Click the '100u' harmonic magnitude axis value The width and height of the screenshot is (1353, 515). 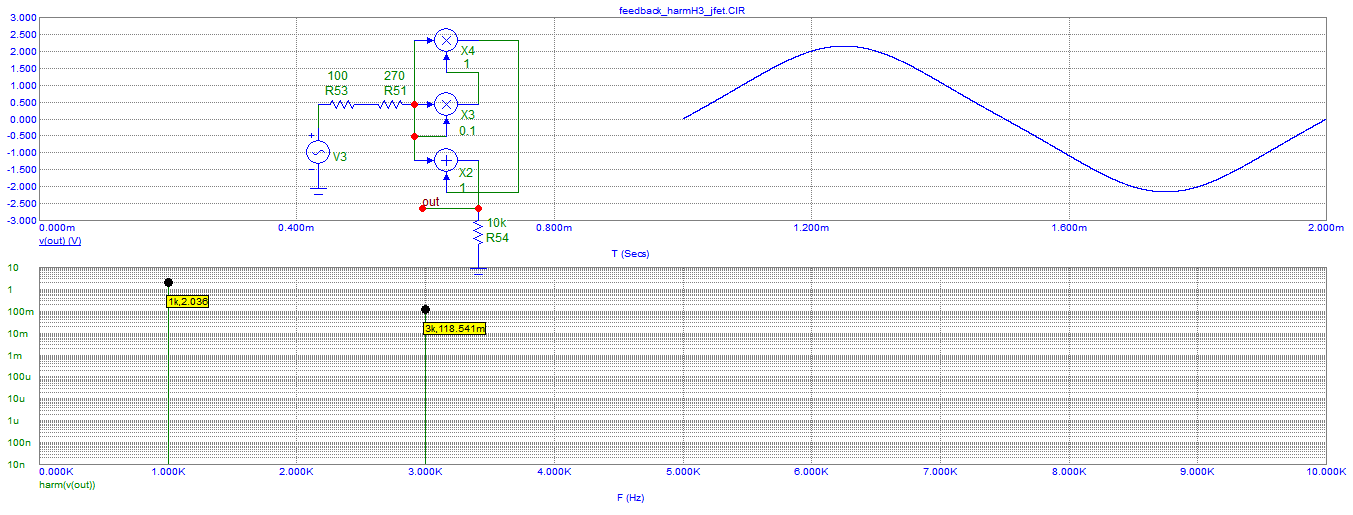coord(20,377)
